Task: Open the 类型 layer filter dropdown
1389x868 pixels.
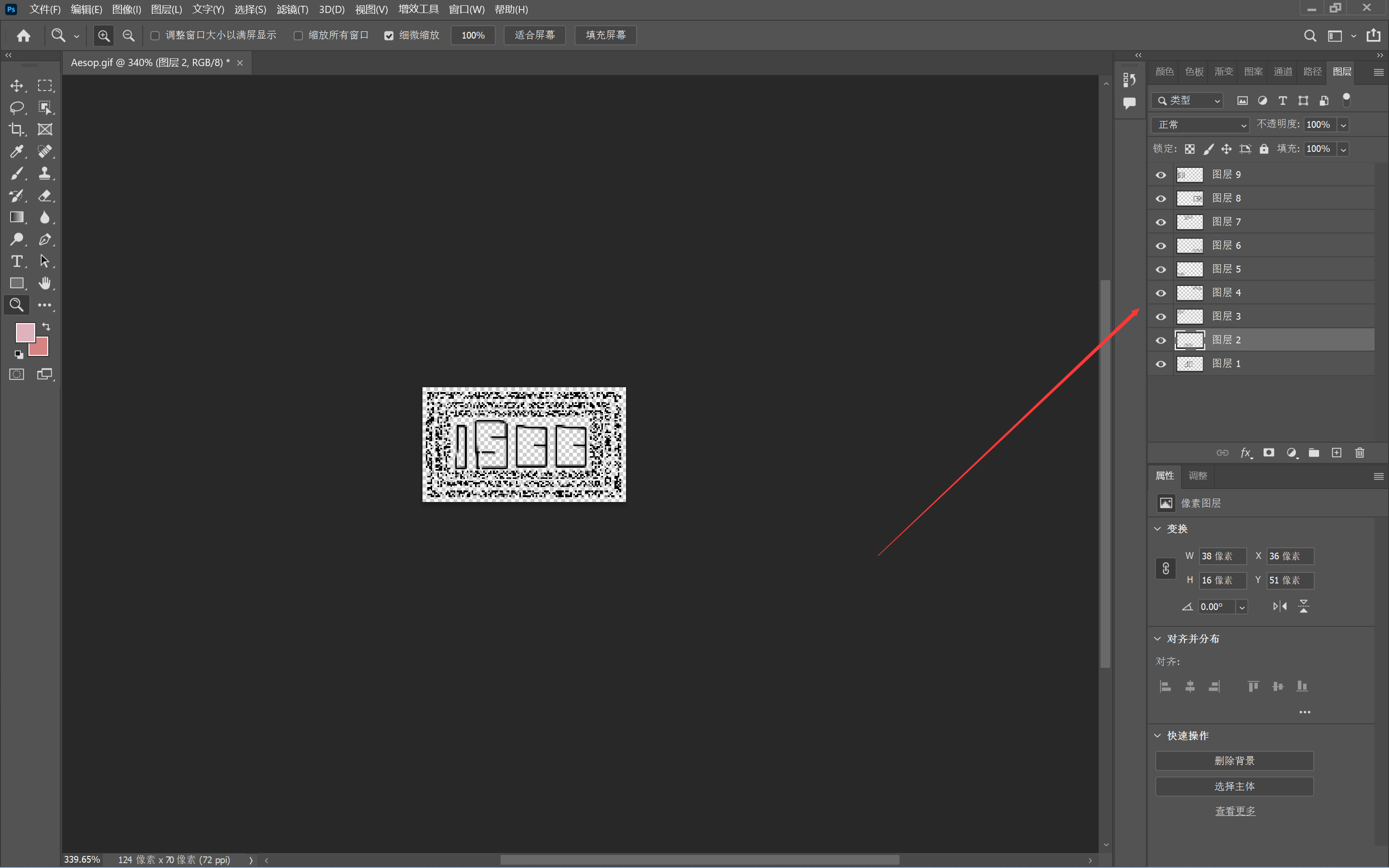Action: pyautogui.click(x=1187, y=100)
